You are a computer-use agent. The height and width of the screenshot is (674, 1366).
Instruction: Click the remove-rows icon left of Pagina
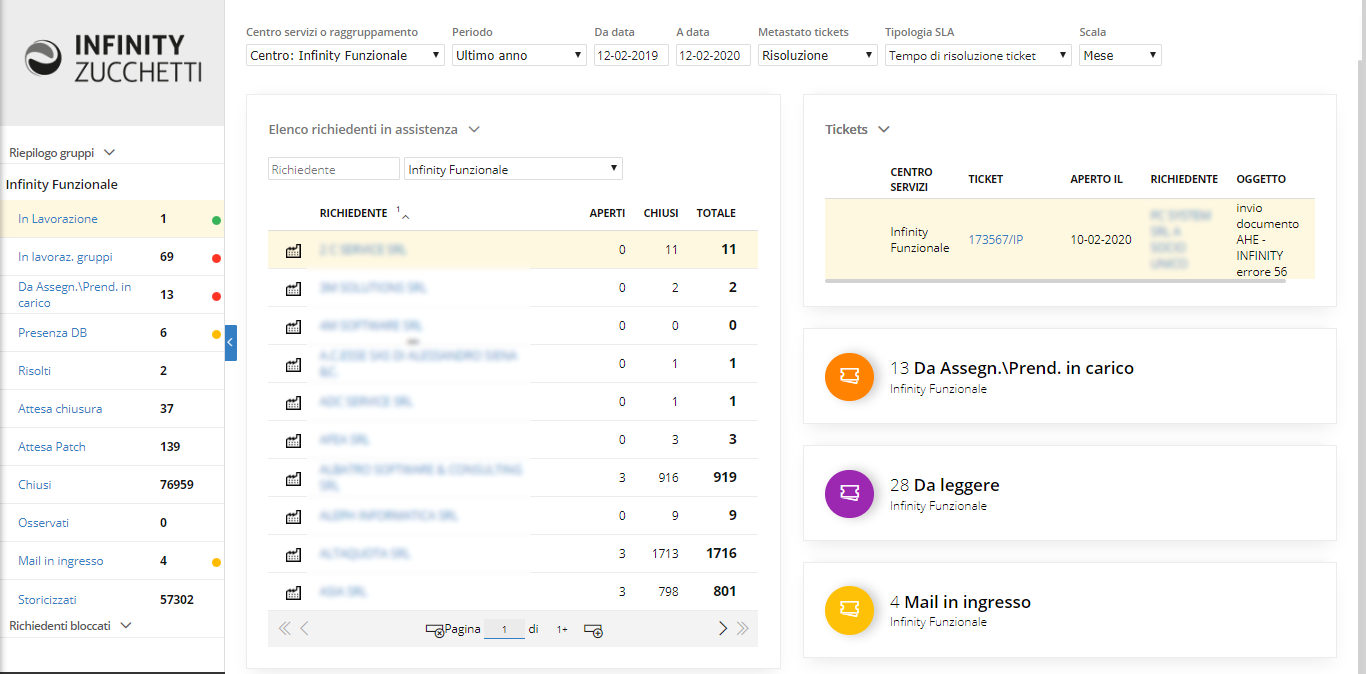tap(434, 630)
